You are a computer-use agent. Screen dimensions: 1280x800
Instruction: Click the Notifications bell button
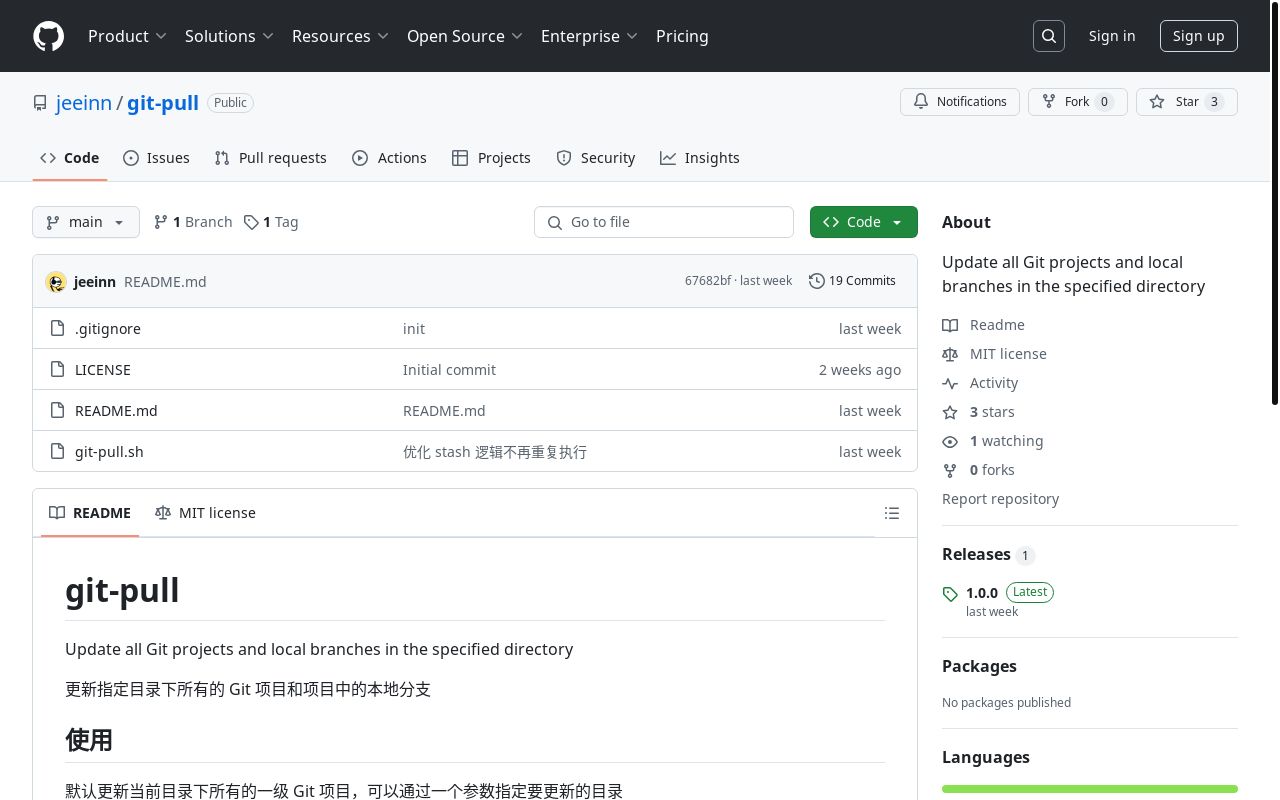tap(960, 102)
